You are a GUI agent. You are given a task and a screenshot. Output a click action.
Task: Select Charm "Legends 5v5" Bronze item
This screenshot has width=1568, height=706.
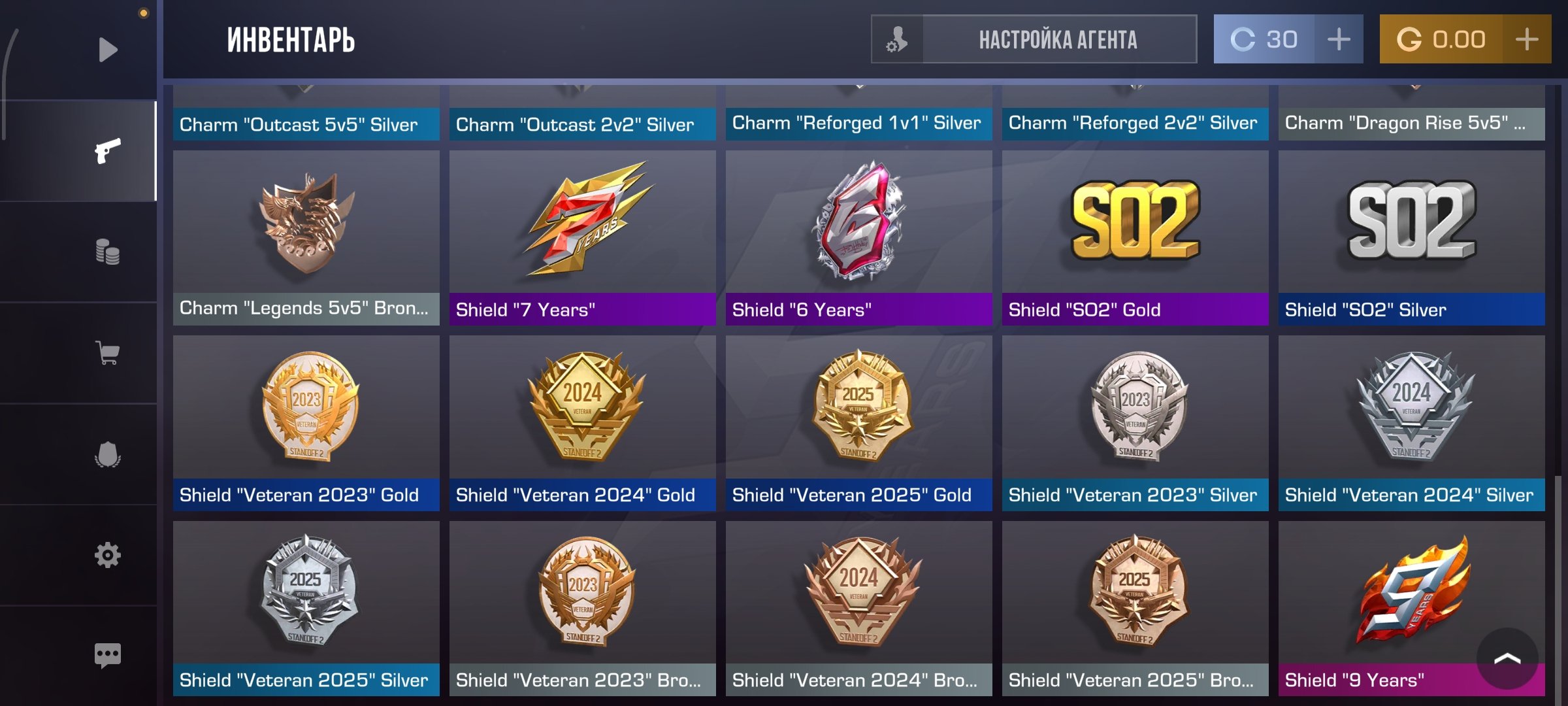coord(306,238)
